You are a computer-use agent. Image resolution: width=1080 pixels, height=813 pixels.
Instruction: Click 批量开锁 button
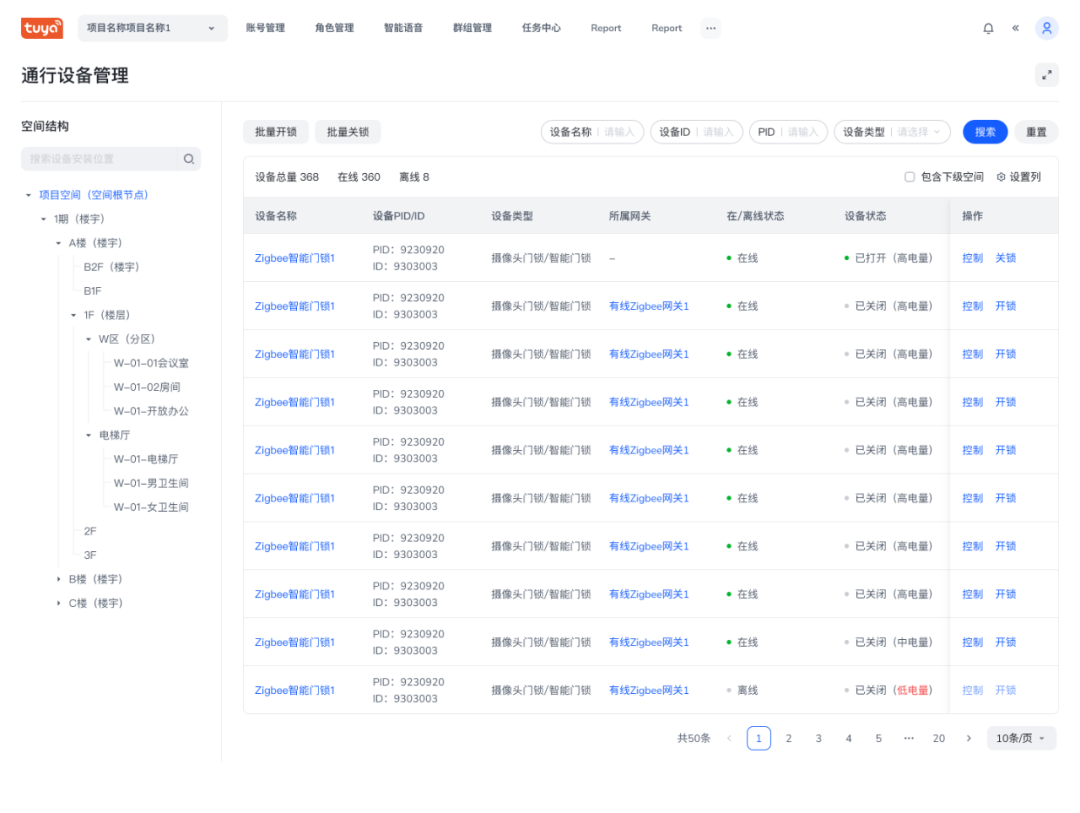point(276,132)
